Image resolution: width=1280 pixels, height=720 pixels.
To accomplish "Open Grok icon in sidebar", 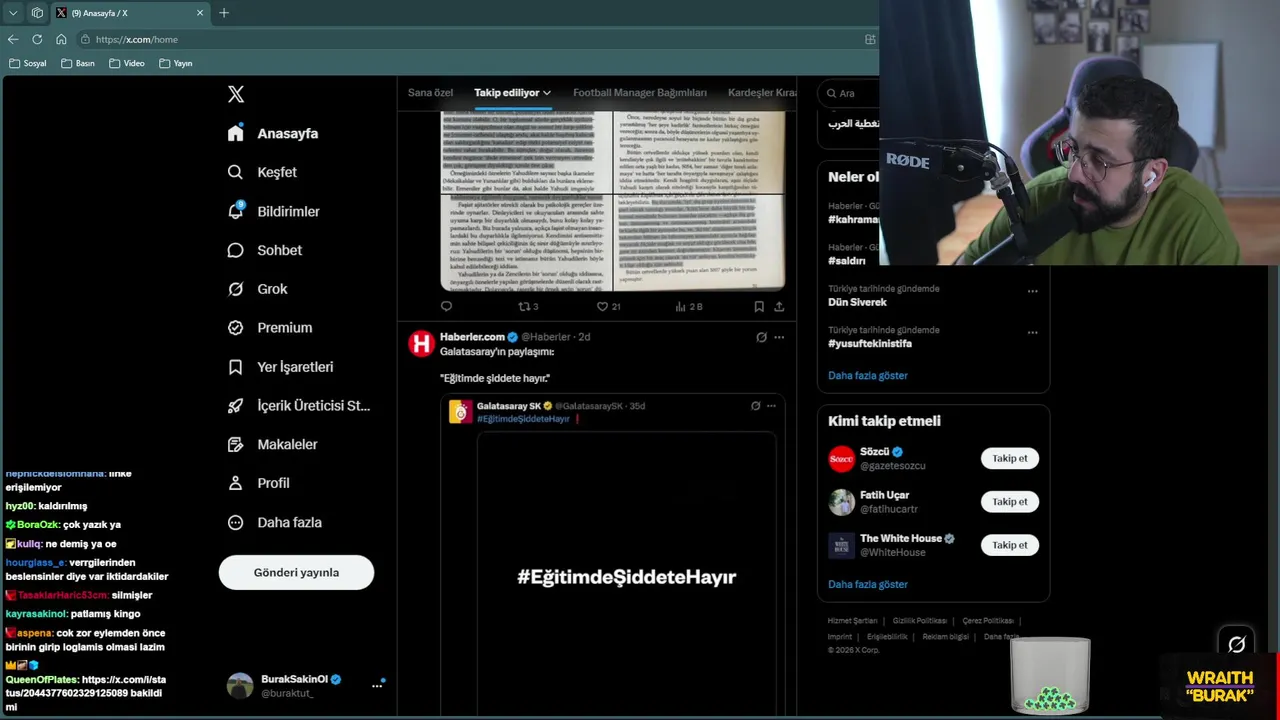I will point(236,289).
